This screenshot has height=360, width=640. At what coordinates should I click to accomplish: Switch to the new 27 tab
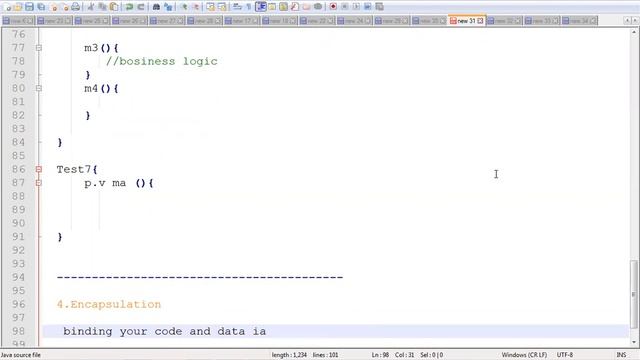coord(167,20)
